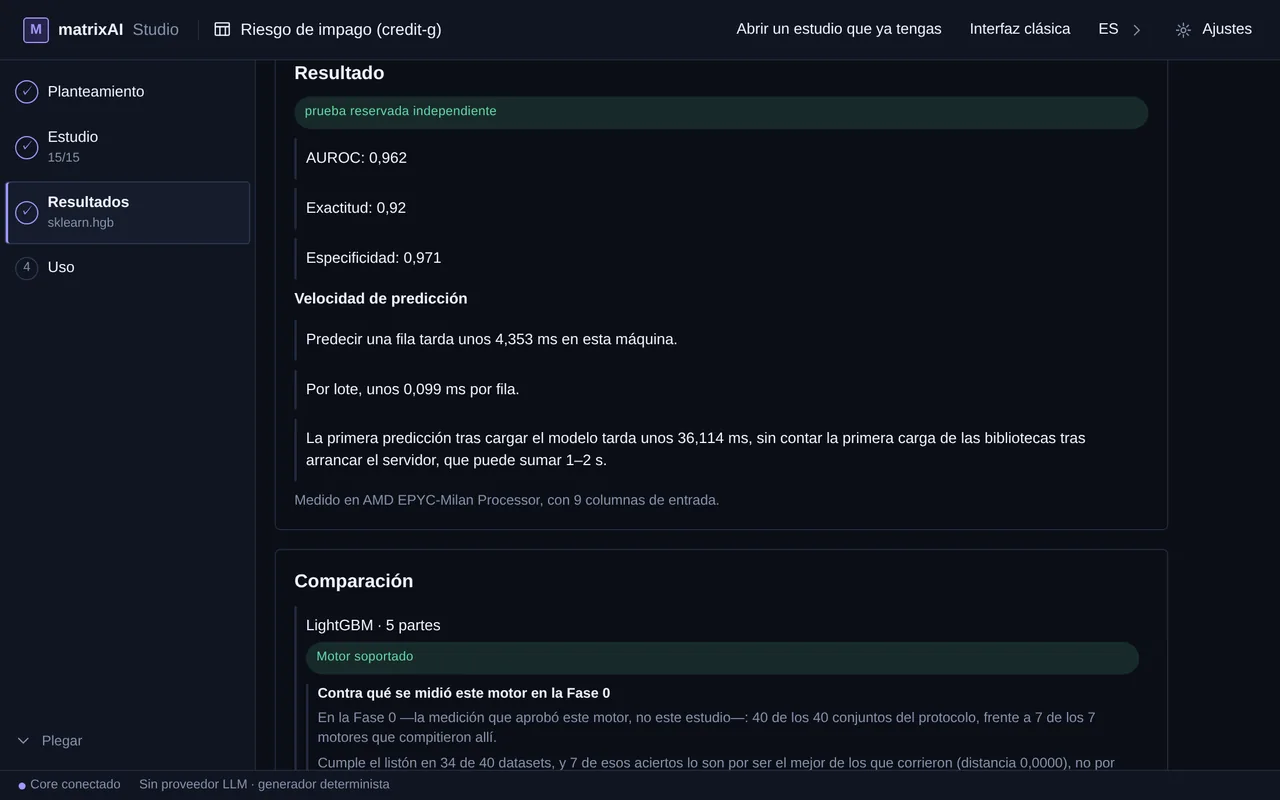This screenshot has height=800, width=1280.
Task: Click the Planteamiento checkmark circle icon
Action: 27,92
